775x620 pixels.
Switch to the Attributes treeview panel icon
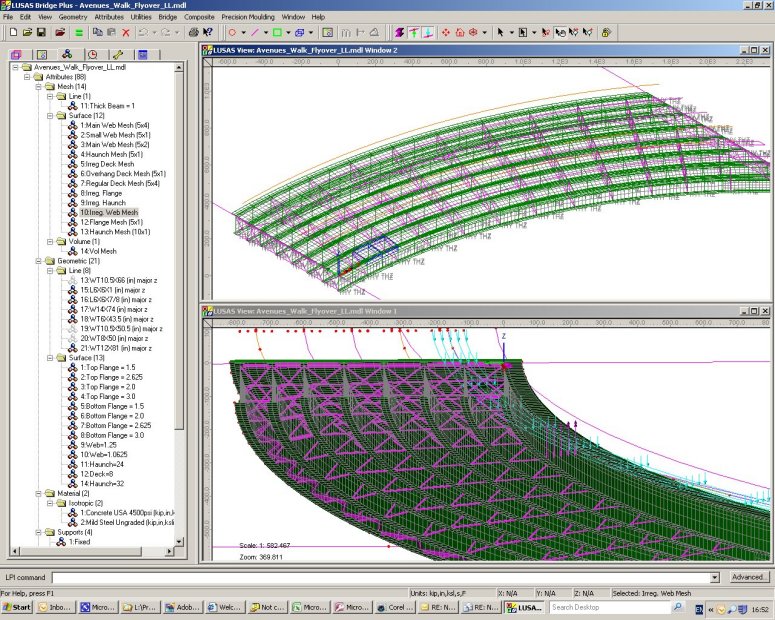(x=66, y=54)
